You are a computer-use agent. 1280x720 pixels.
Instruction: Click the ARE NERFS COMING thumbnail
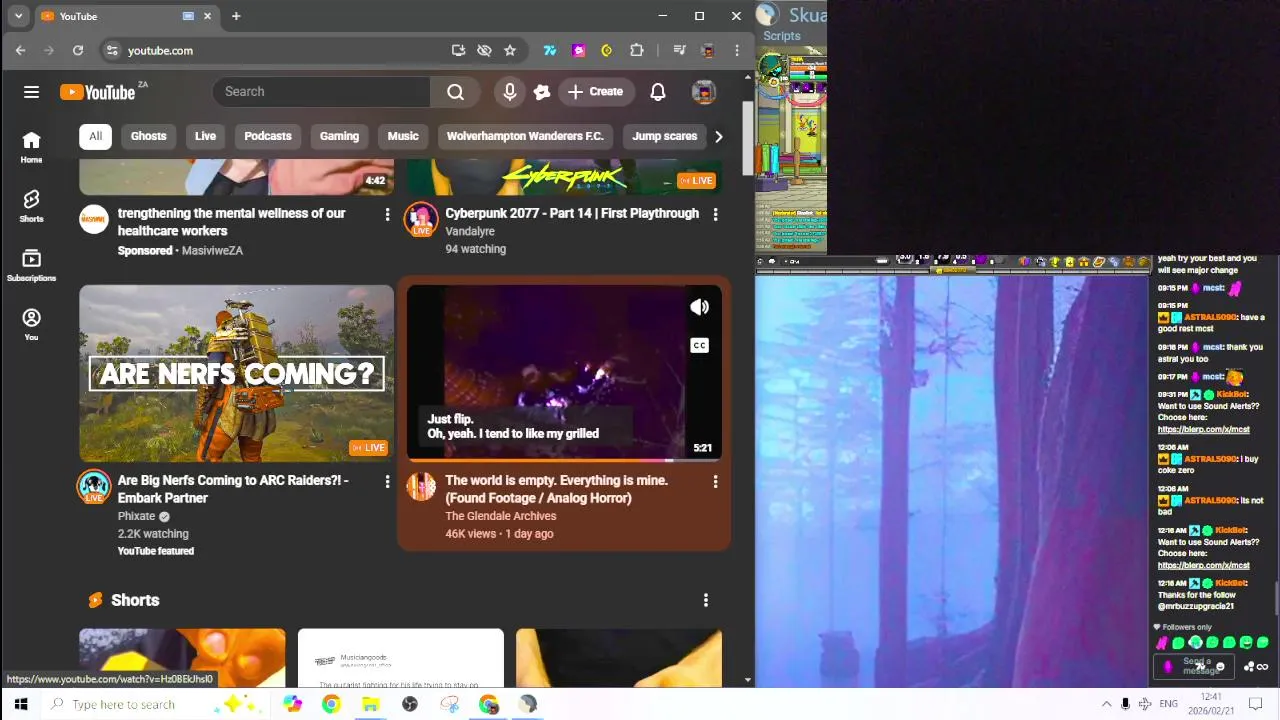237,373
